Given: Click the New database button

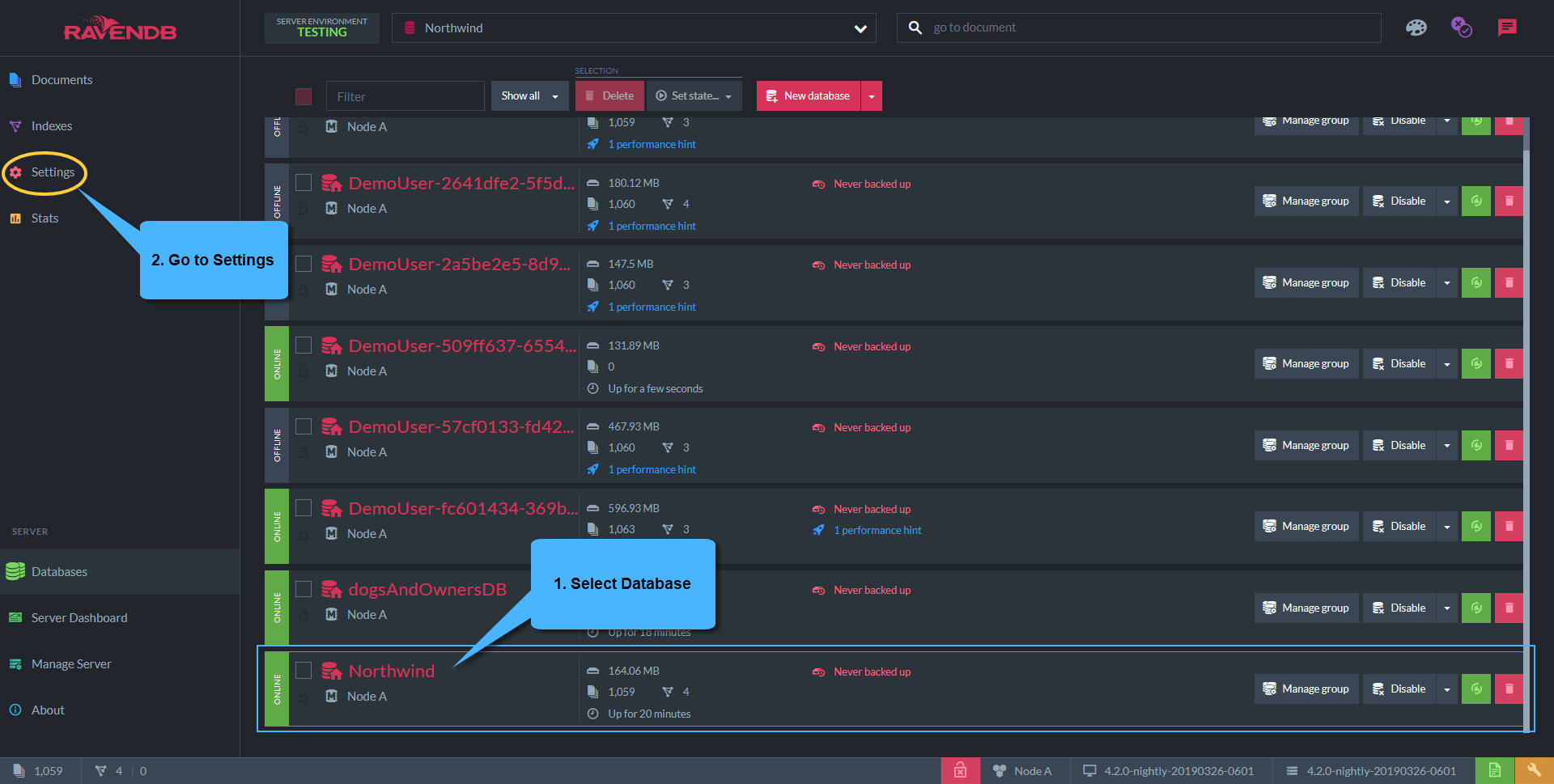Looking at the screenshot, I should coord(809,95).
